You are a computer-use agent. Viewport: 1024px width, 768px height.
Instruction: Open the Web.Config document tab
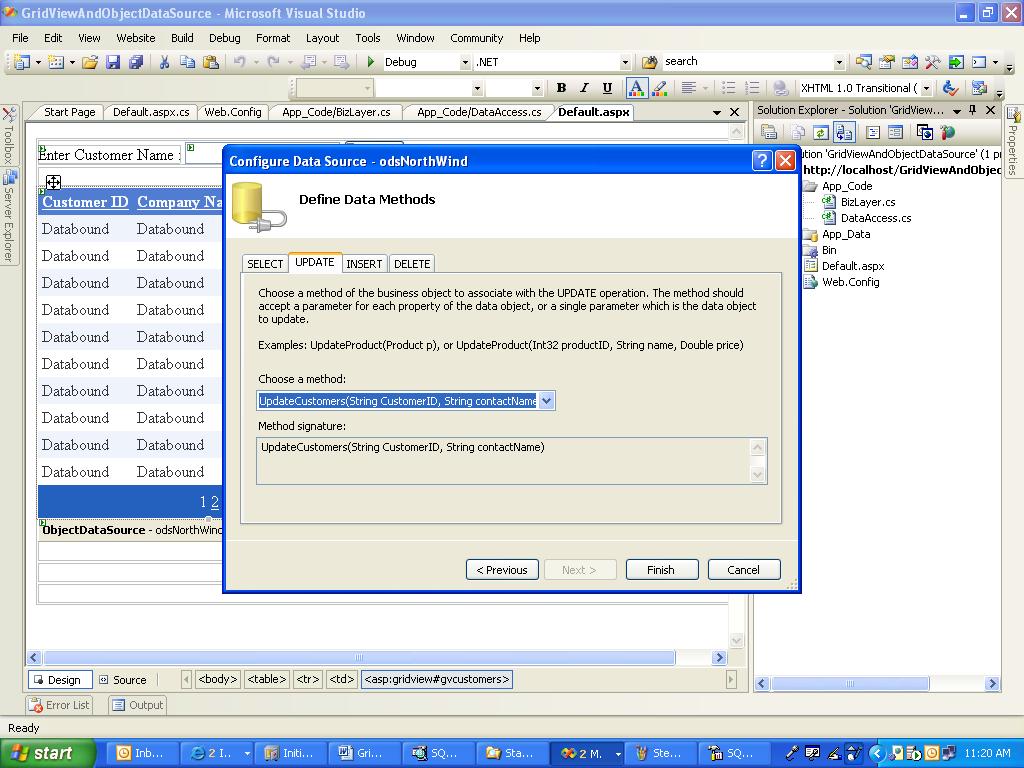coord(232,112)
